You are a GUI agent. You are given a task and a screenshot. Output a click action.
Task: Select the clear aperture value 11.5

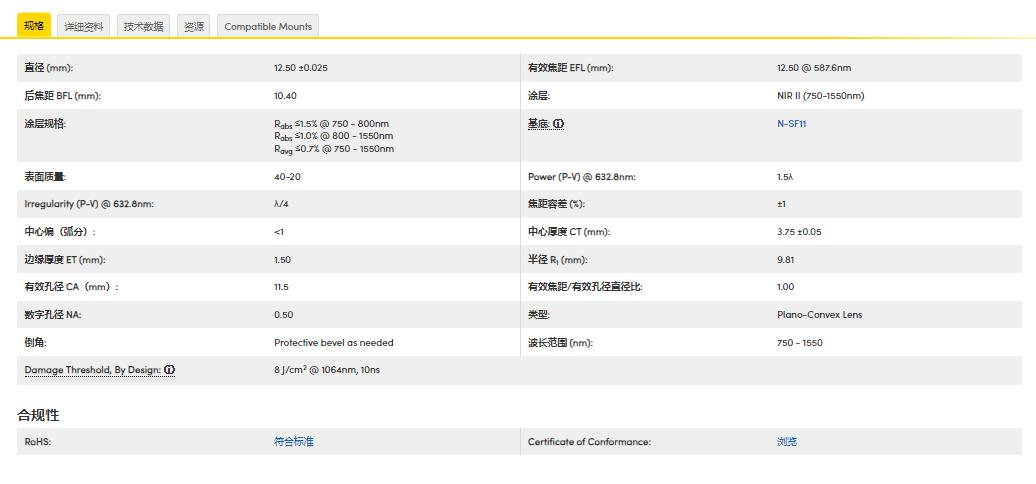pos(281,287)
